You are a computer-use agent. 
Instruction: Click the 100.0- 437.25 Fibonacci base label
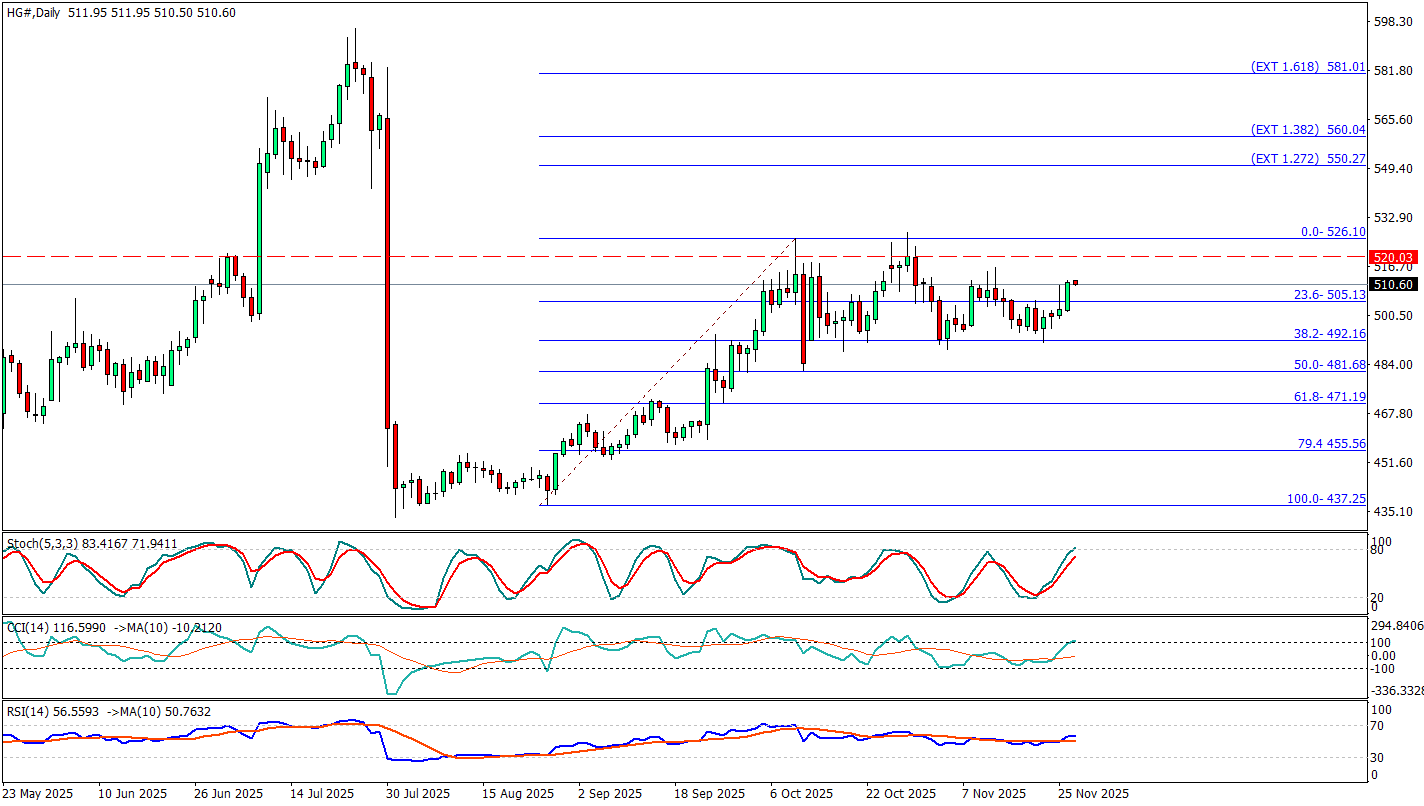(x=1326, y=498)
